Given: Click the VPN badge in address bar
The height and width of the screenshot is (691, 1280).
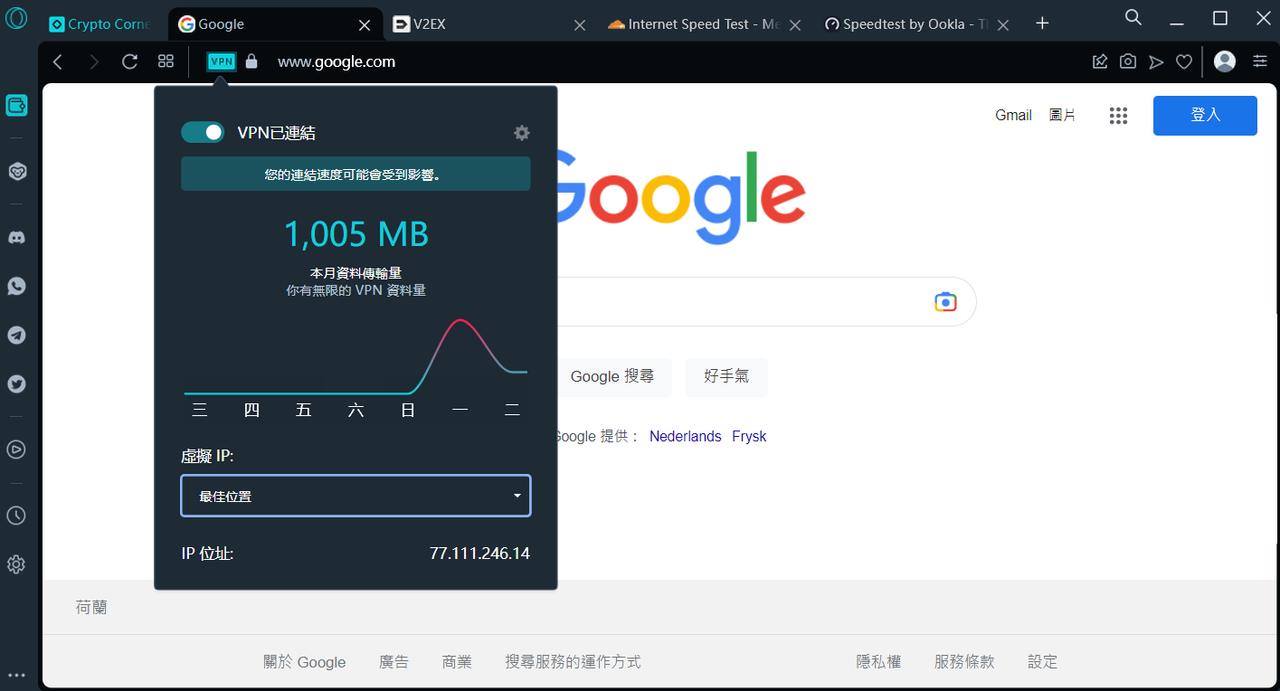Looking at the screenshot, I should click(221, 62).
